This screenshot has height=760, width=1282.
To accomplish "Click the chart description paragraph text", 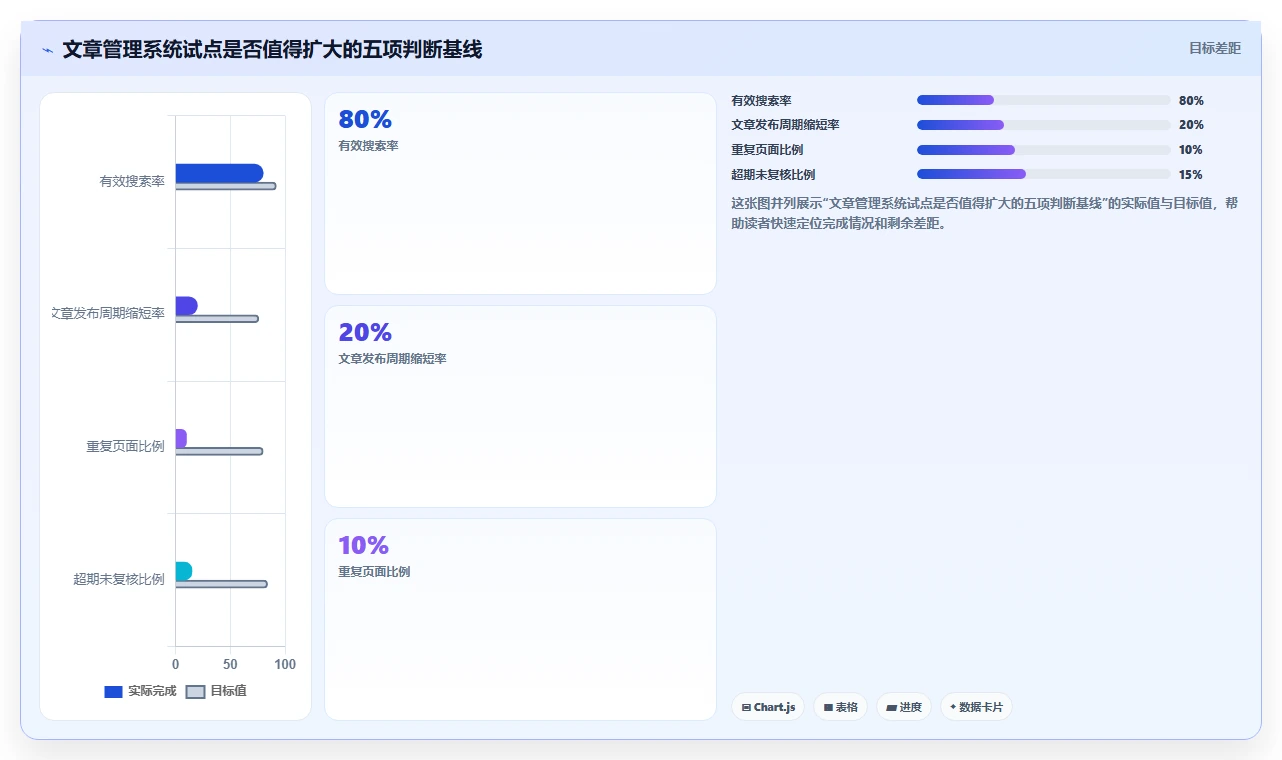I will (x=986, y=213).
